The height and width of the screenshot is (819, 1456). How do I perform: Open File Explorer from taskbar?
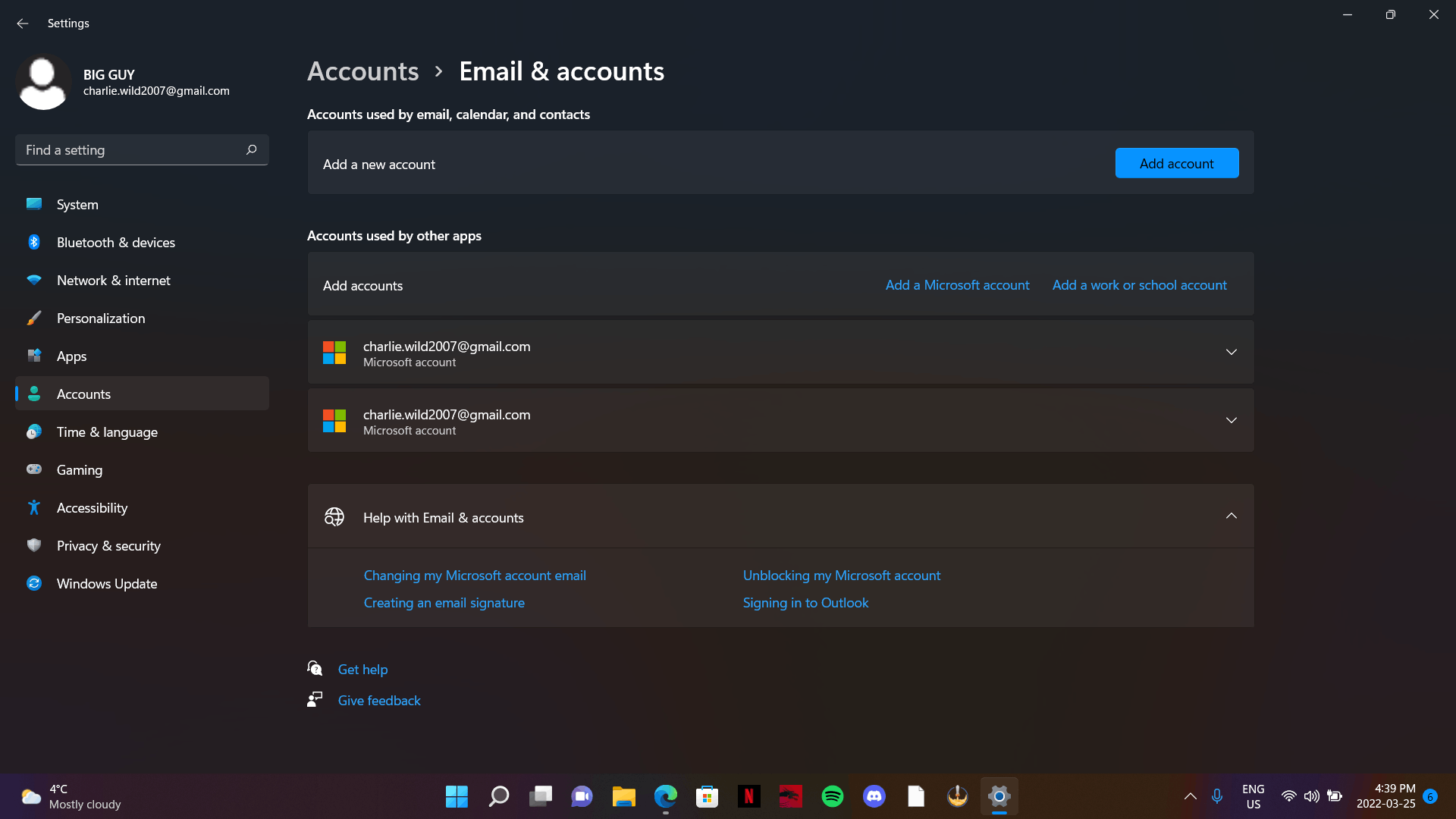(623, 796)
